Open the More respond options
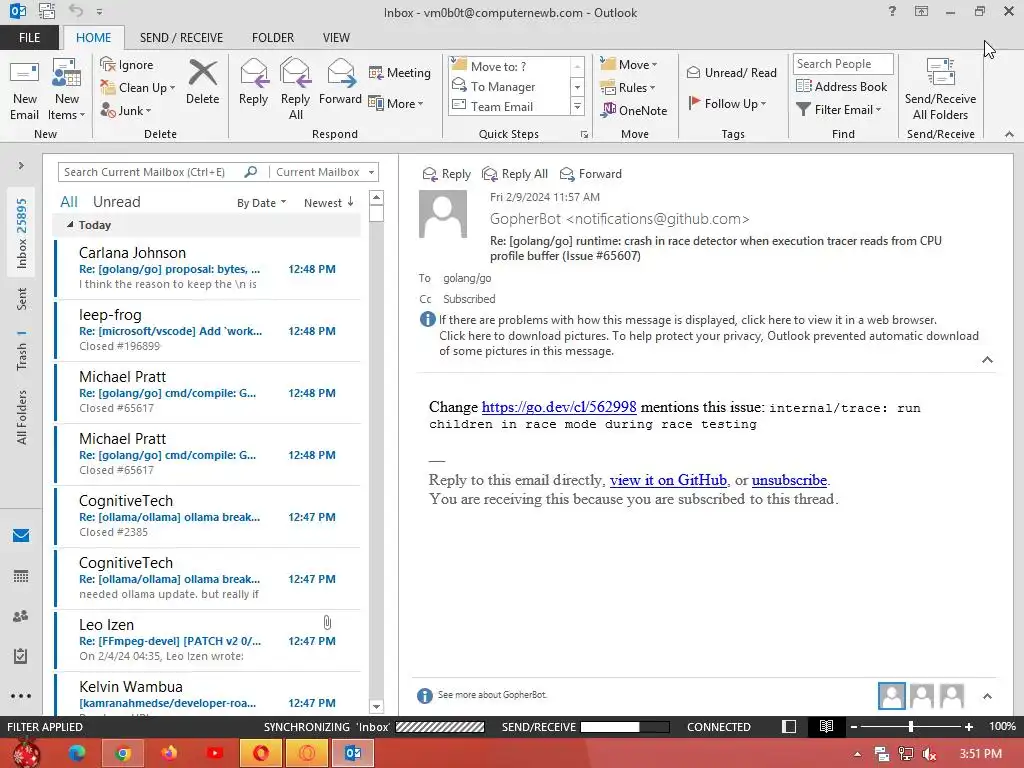The image size is (1024, 768). [396, 103]
